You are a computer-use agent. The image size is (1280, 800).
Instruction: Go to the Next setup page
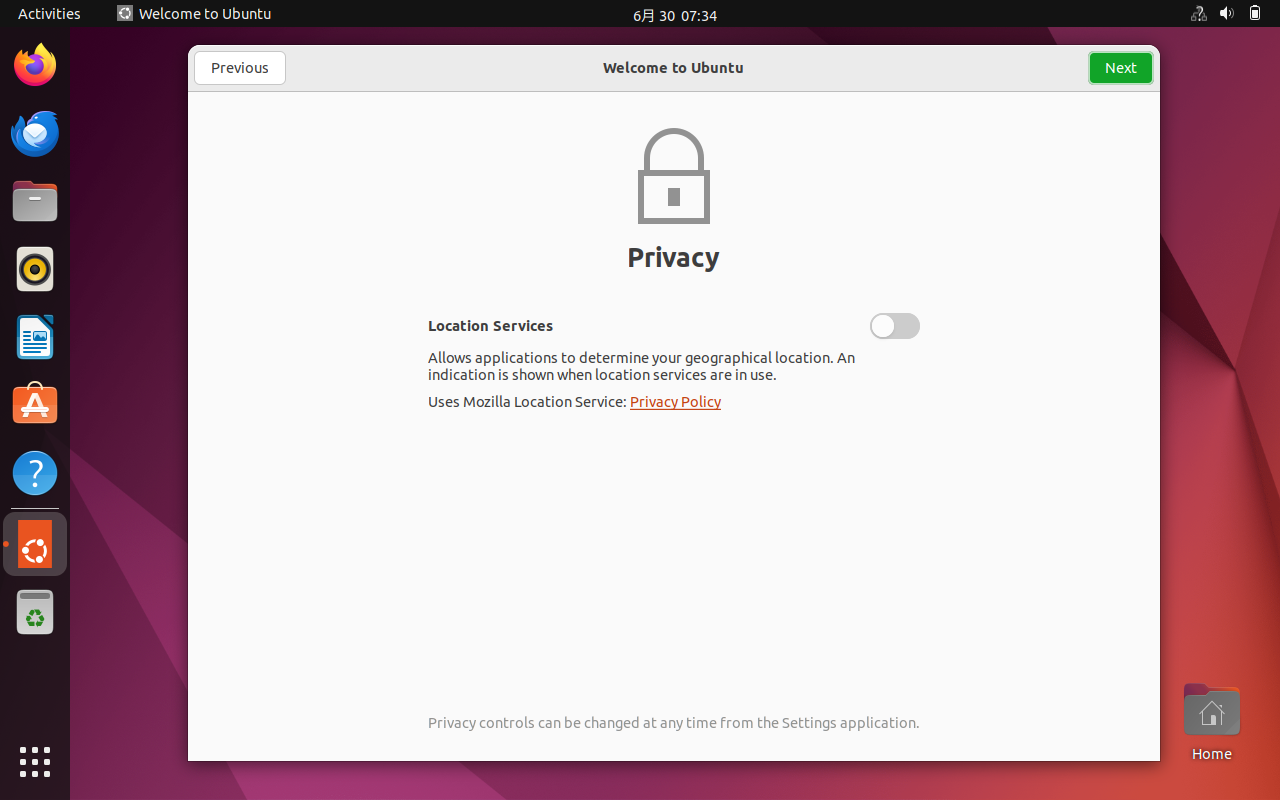coord(1120,68)
